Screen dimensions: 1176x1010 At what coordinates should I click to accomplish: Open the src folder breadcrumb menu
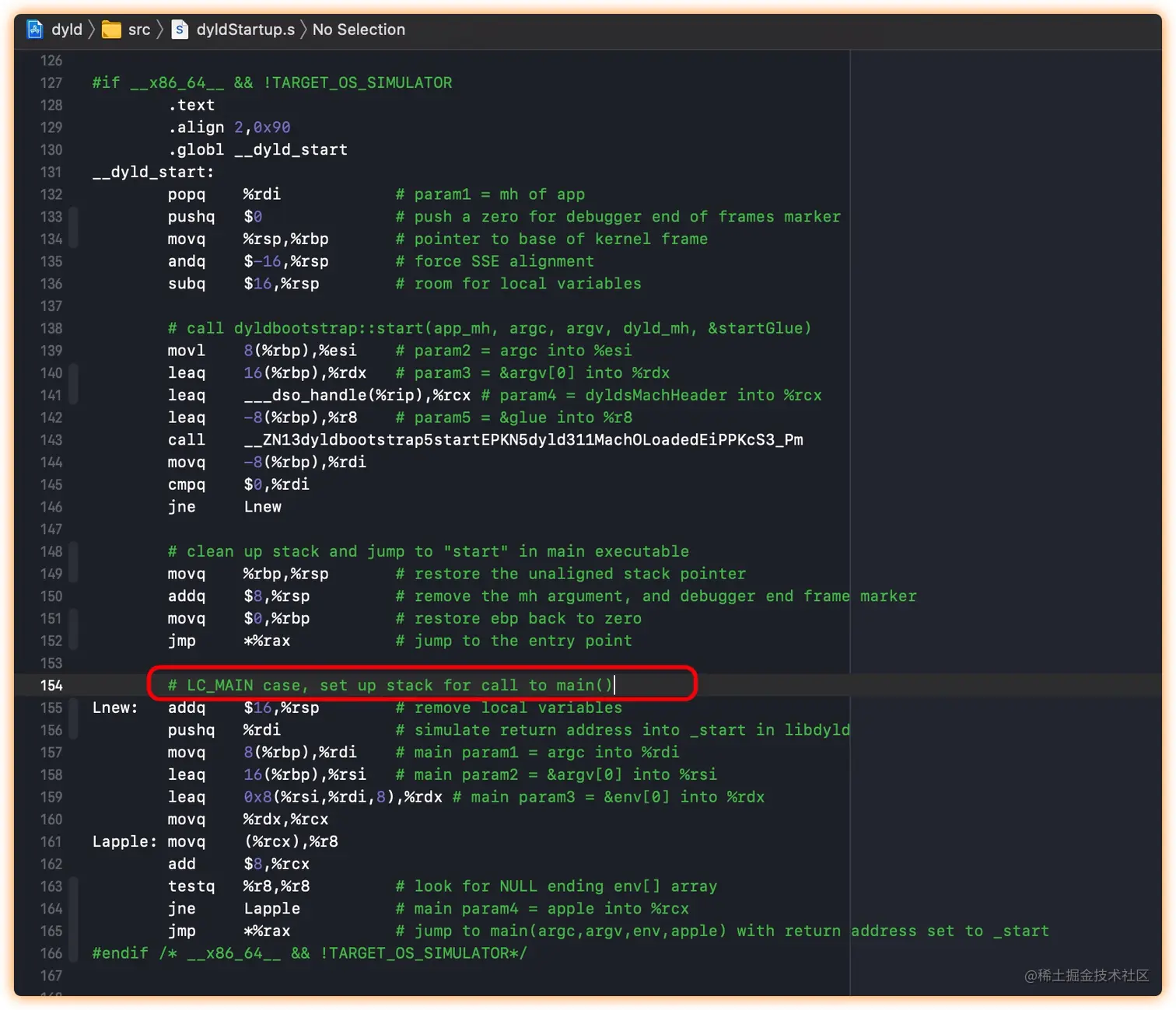point(139,30)
